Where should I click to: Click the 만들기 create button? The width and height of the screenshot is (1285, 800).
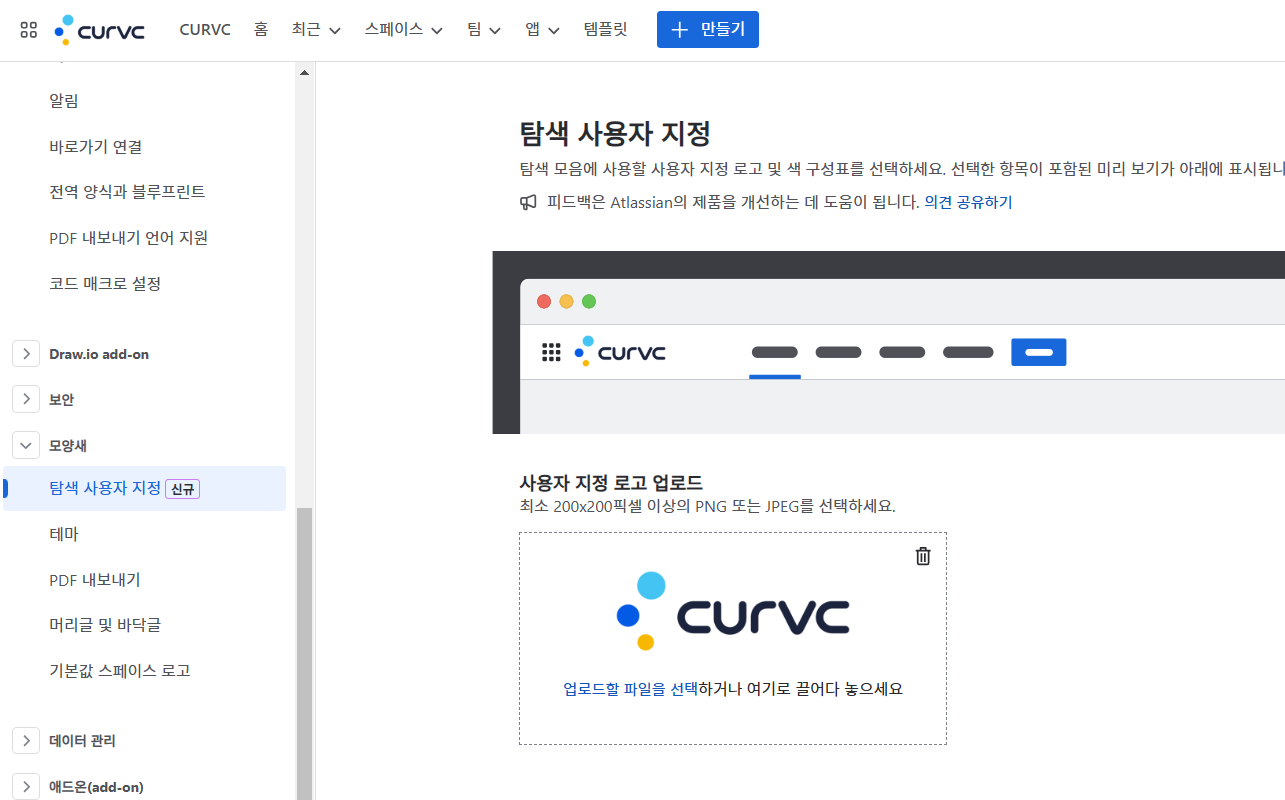click(708, 30)
